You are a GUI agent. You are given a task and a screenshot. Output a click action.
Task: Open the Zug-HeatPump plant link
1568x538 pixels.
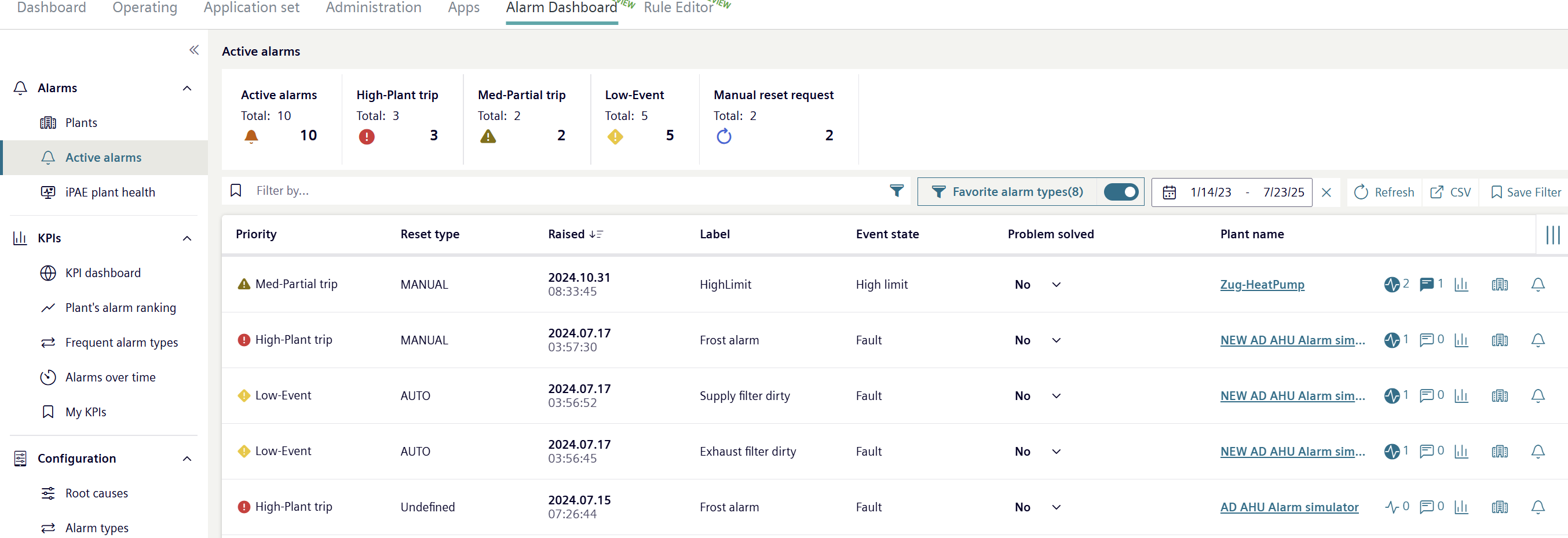1262,285
